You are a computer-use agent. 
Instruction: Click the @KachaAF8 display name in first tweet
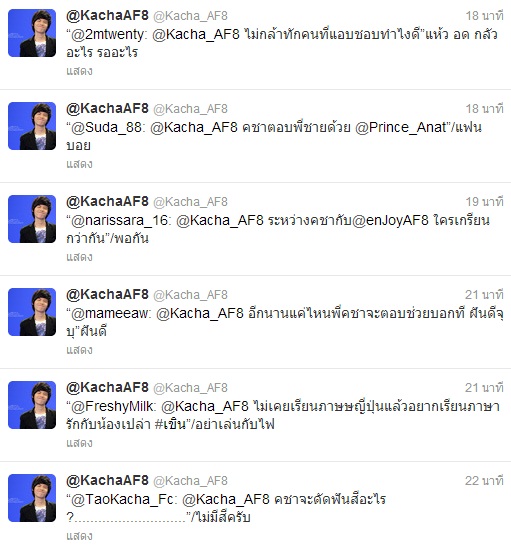pyautogui.click(x=107, y=16)
